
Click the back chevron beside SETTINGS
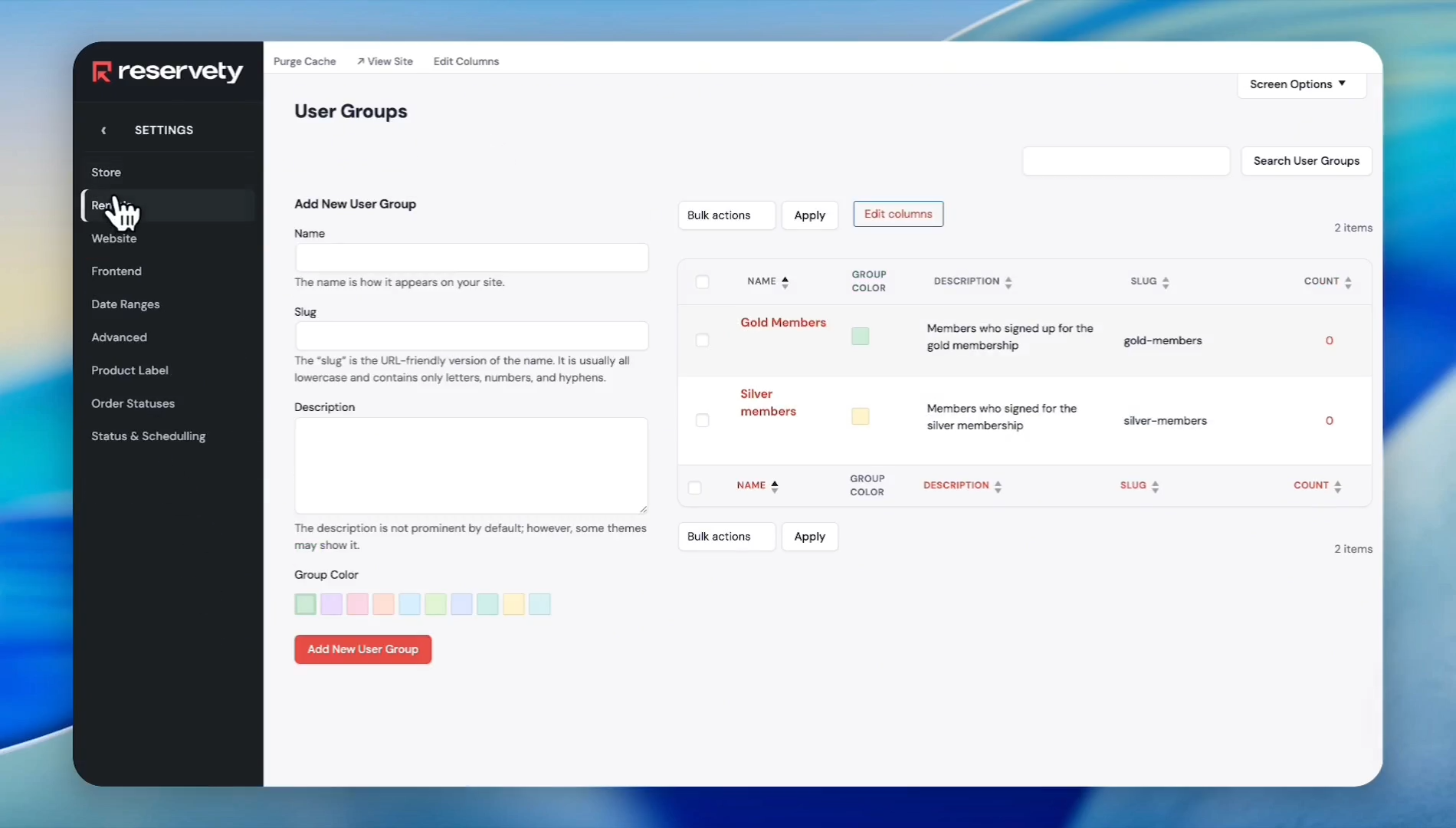103,130
